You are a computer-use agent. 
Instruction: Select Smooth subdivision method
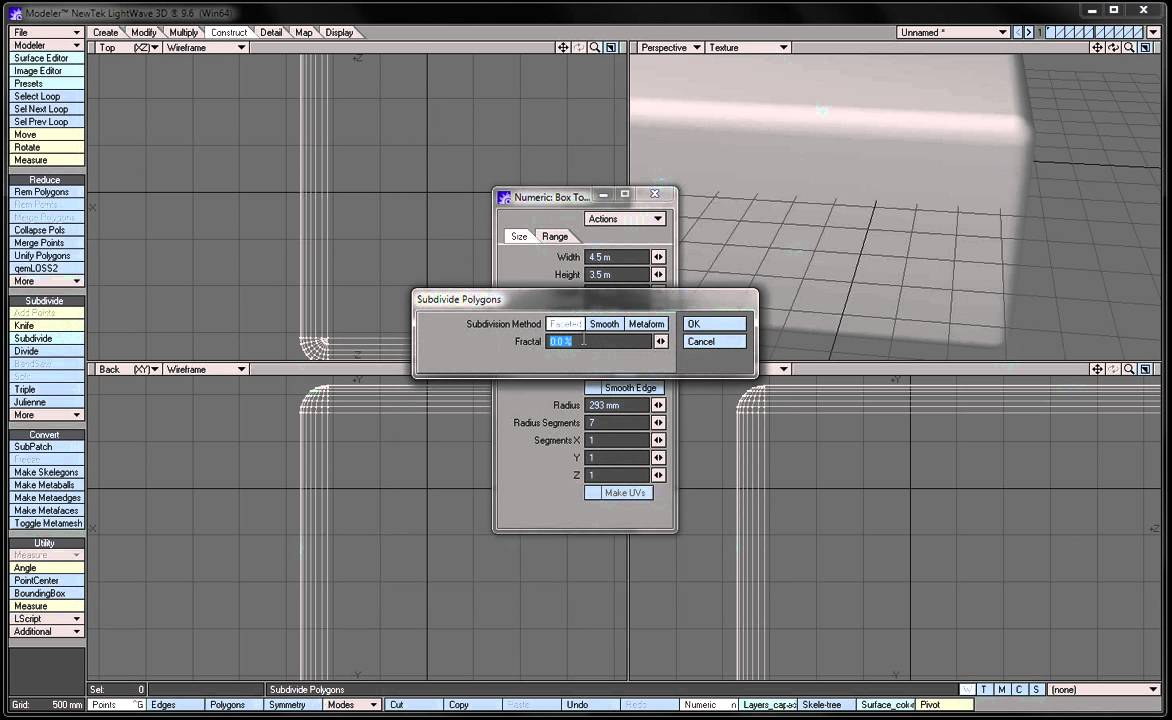pos(604,324)
